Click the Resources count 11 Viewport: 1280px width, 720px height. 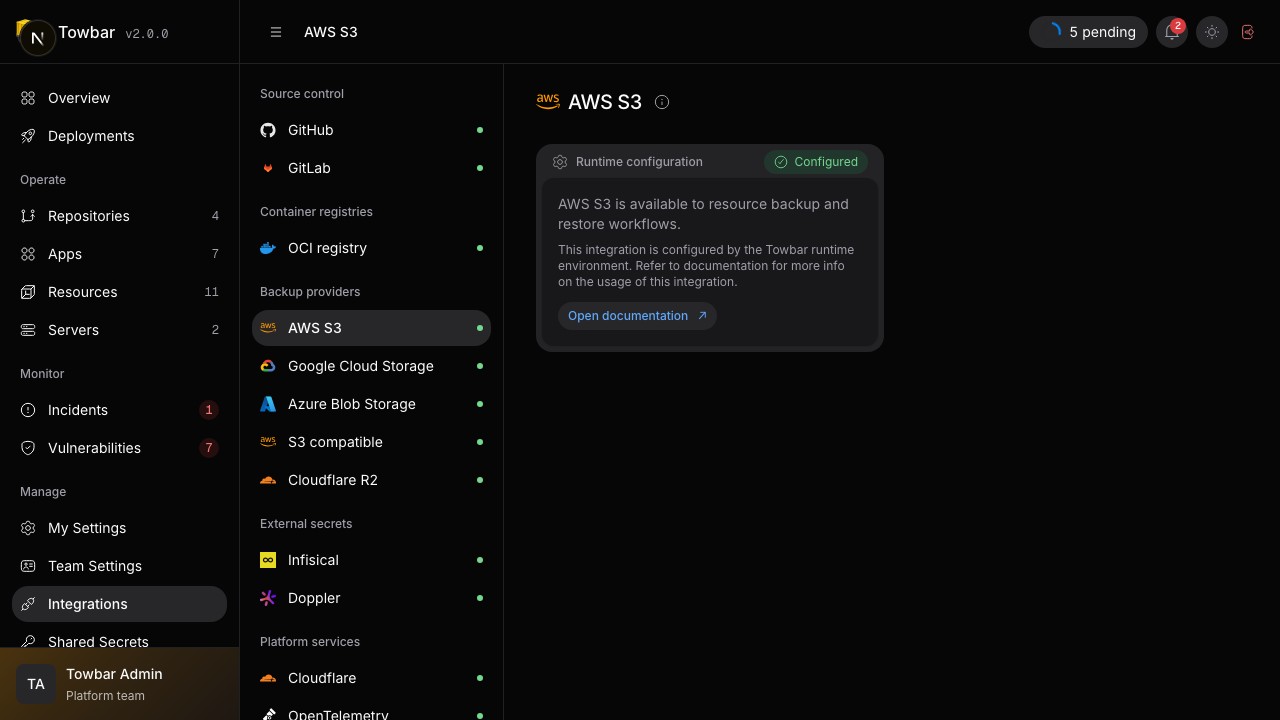pyautogui.click(x=211, y=292)
